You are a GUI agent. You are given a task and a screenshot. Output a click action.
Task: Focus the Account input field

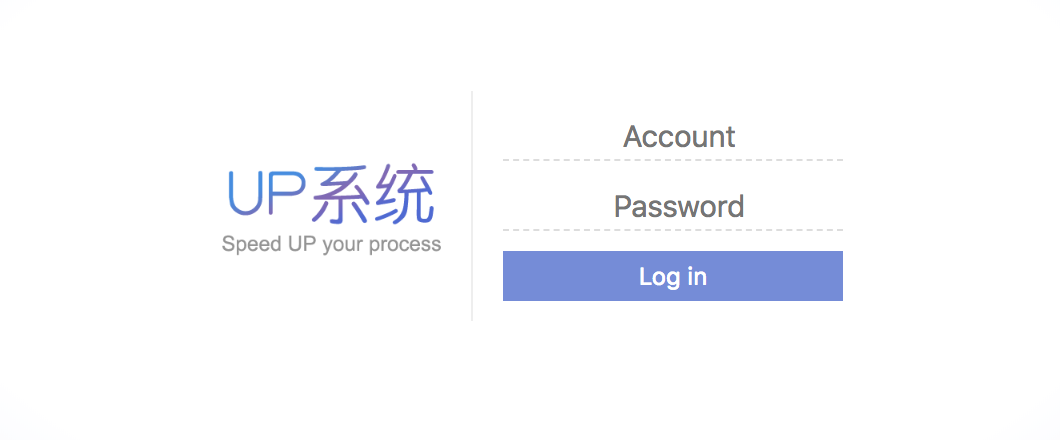coord(673,137)
